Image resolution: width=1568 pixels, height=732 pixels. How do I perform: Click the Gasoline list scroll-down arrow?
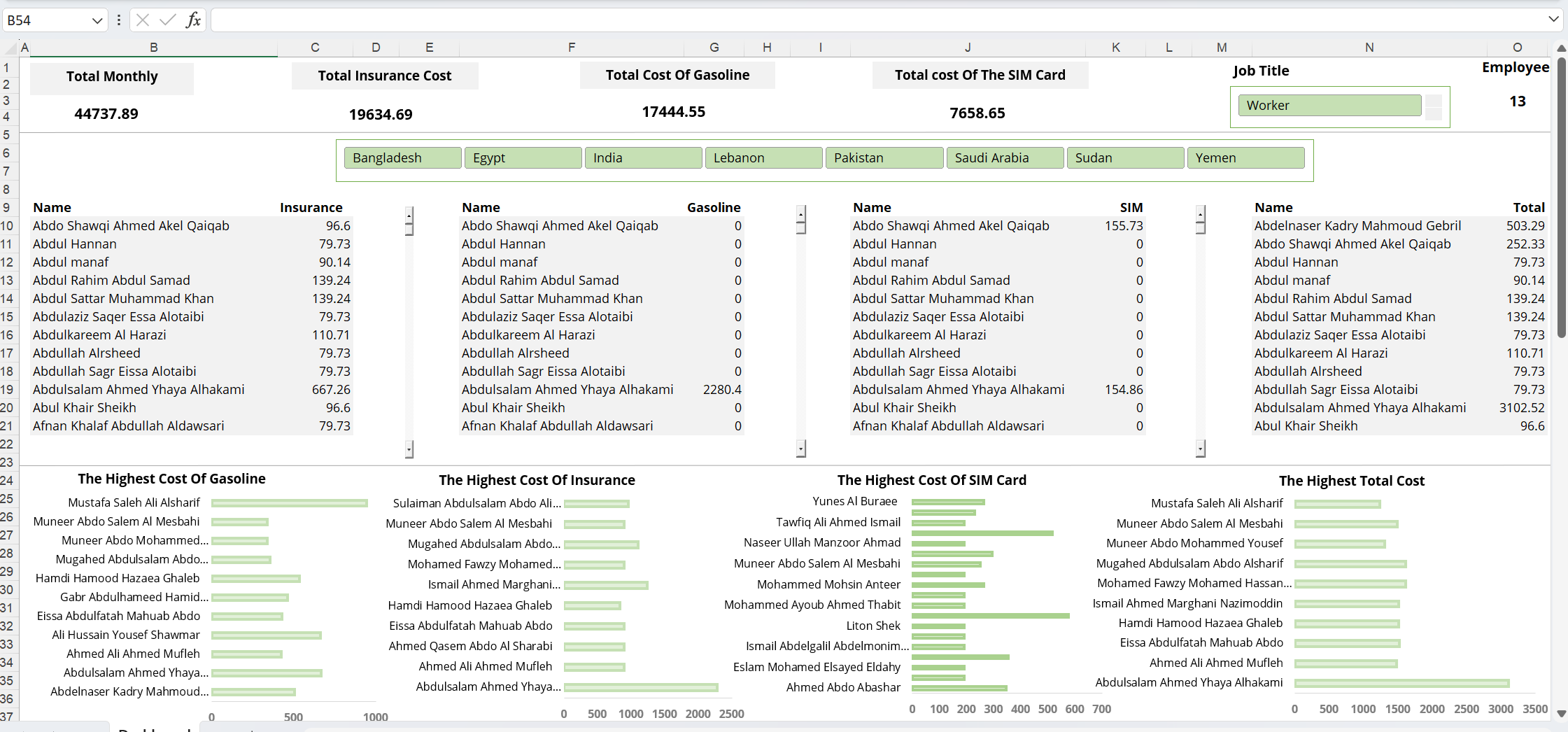tap(801, 449)
